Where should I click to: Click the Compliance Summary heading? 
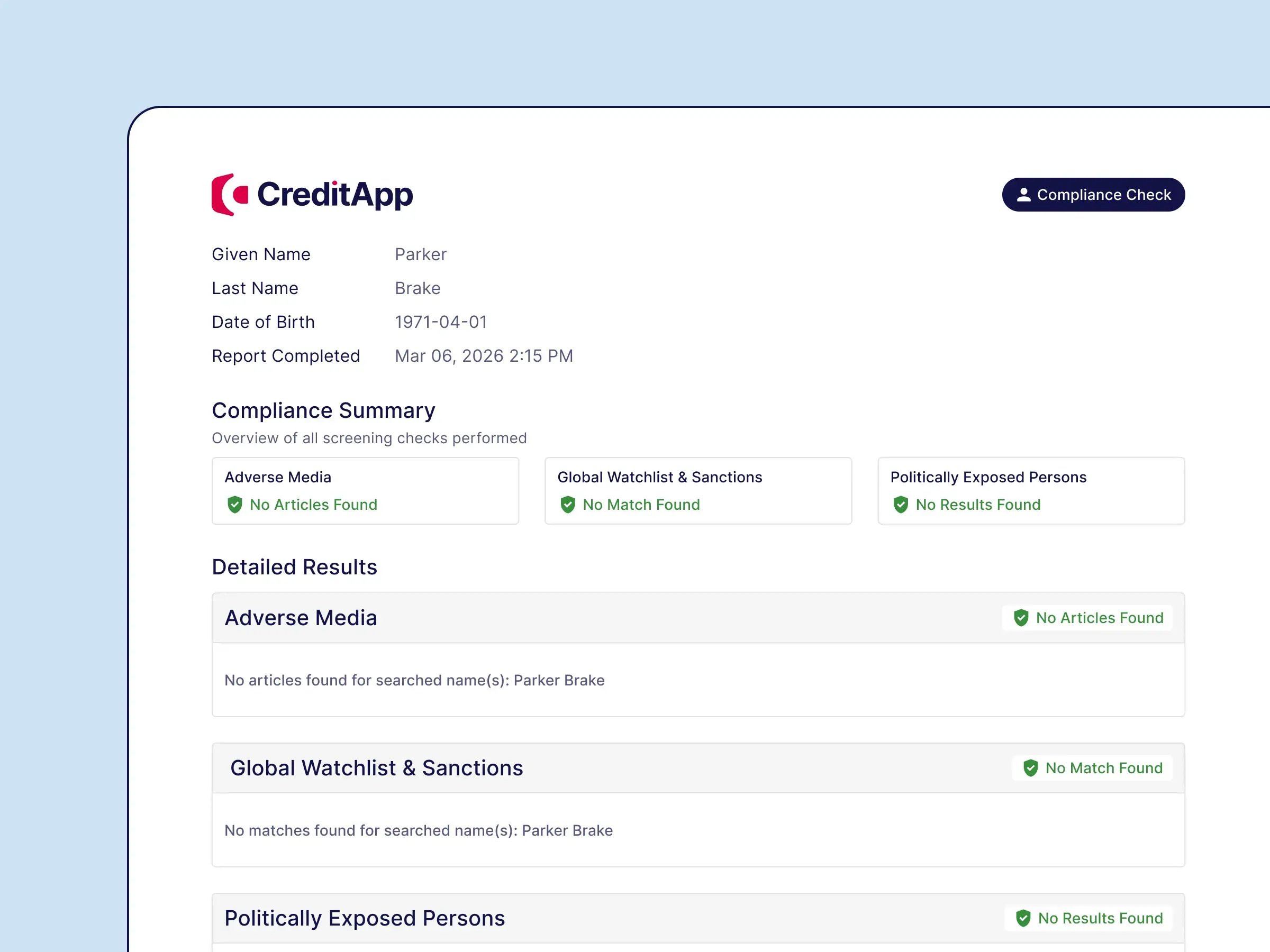pos(323,410)
